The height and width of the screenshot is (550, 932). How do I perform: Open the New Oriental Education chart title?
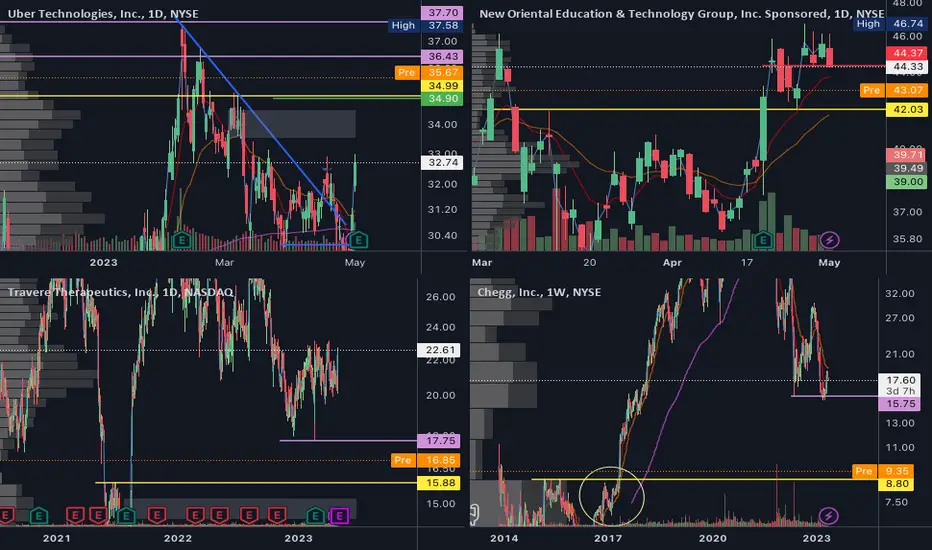(x=682, y=14)
